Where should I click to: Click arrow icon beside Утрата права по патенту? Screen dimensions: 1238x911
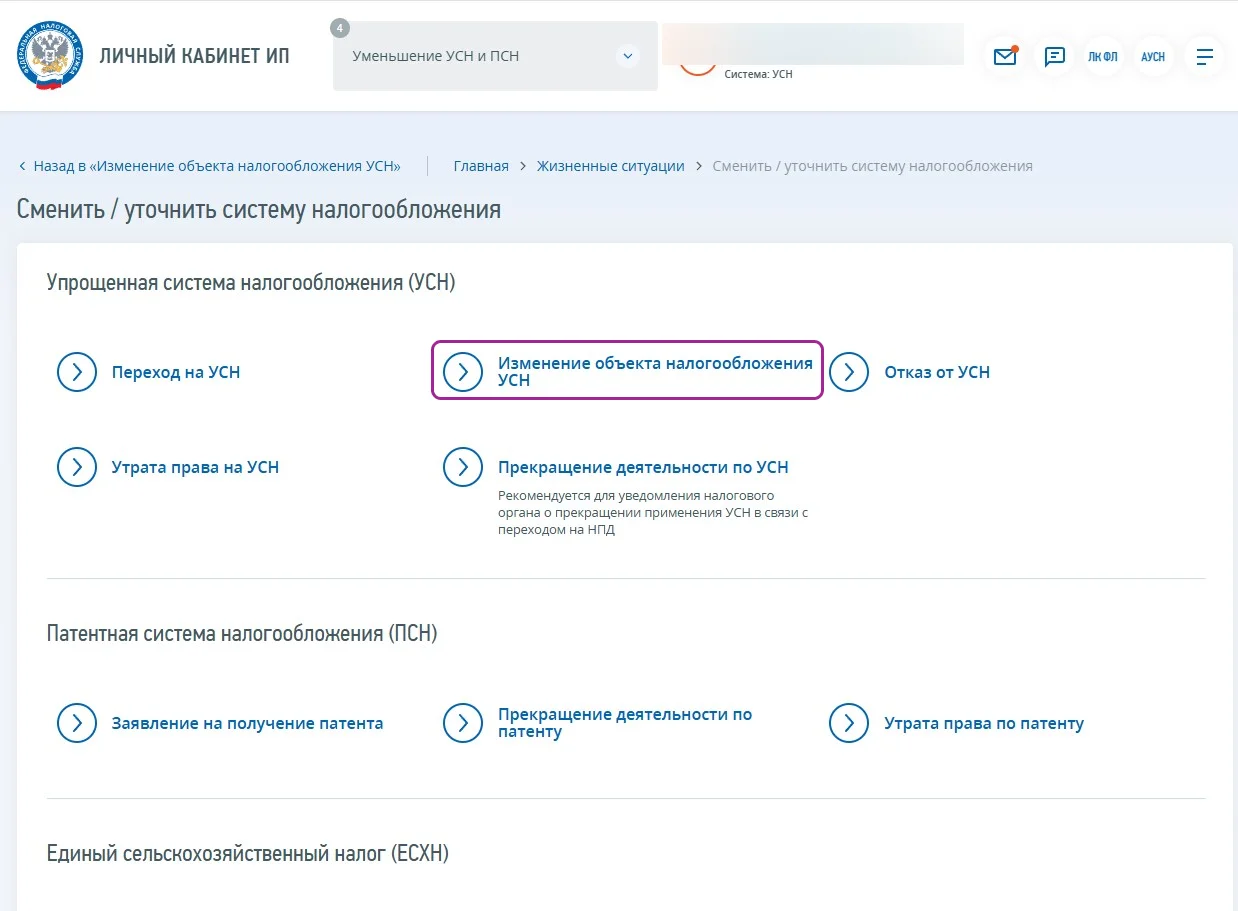coord(849,723)
